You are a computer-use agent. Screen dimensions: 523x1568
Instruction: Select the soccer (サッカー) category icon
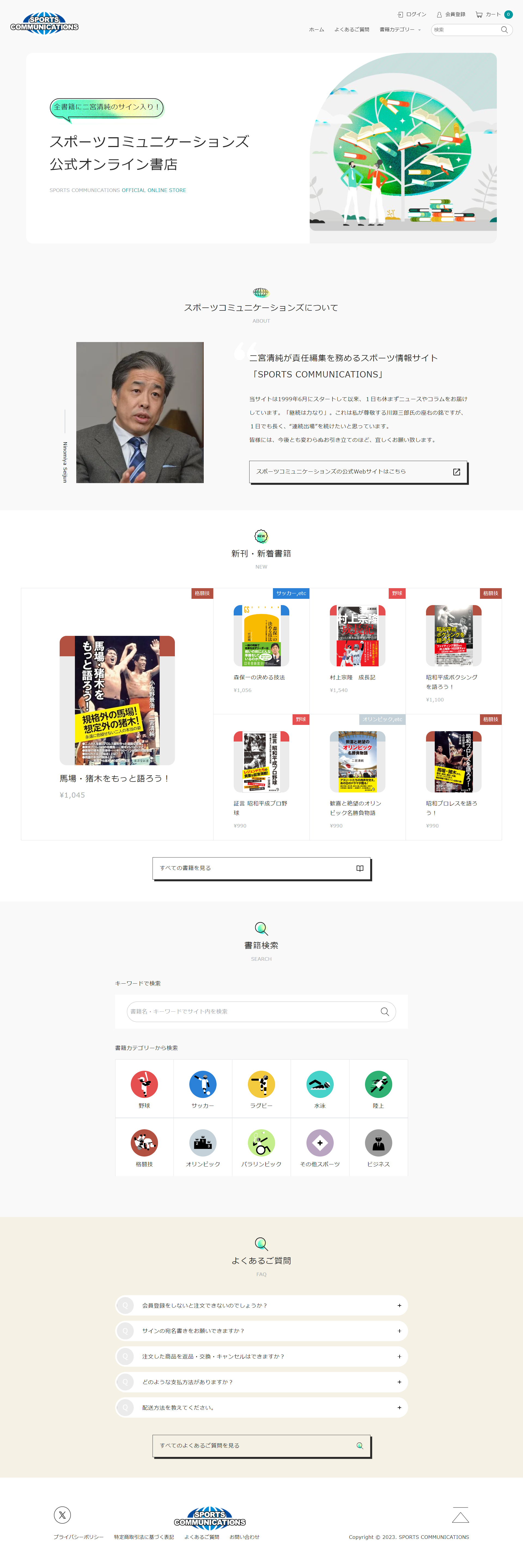[203, 1084]
